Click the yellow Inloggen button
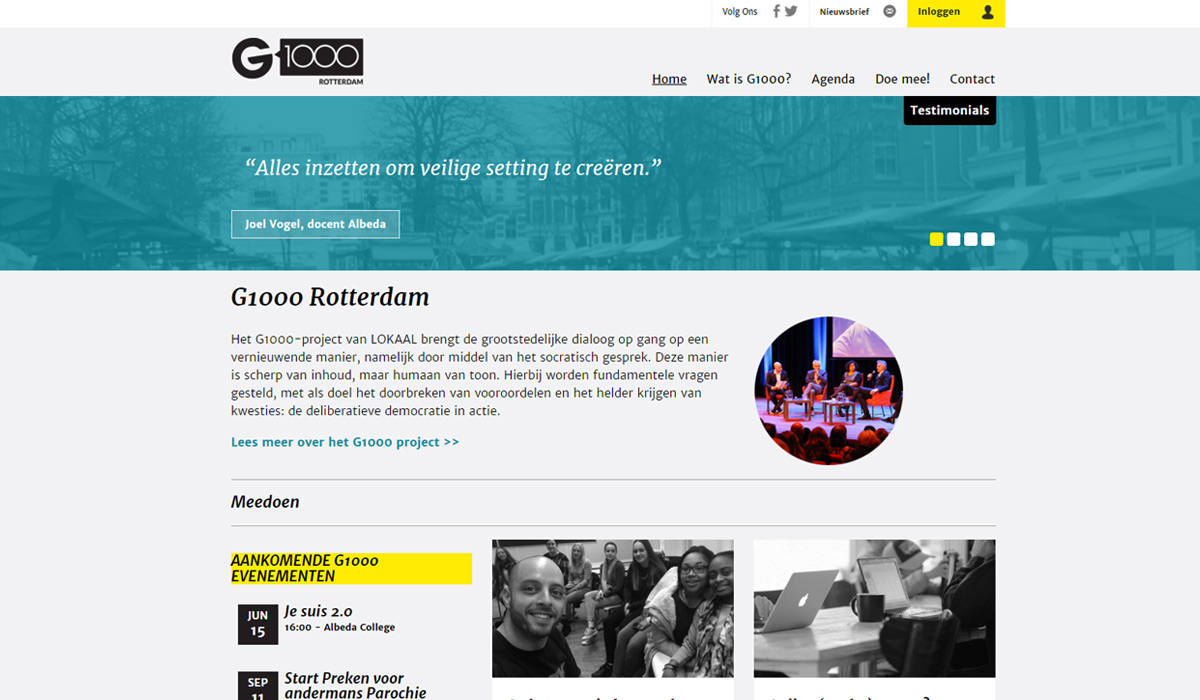The height and width of the screenshot is (700, 1200). pos(956,13)
